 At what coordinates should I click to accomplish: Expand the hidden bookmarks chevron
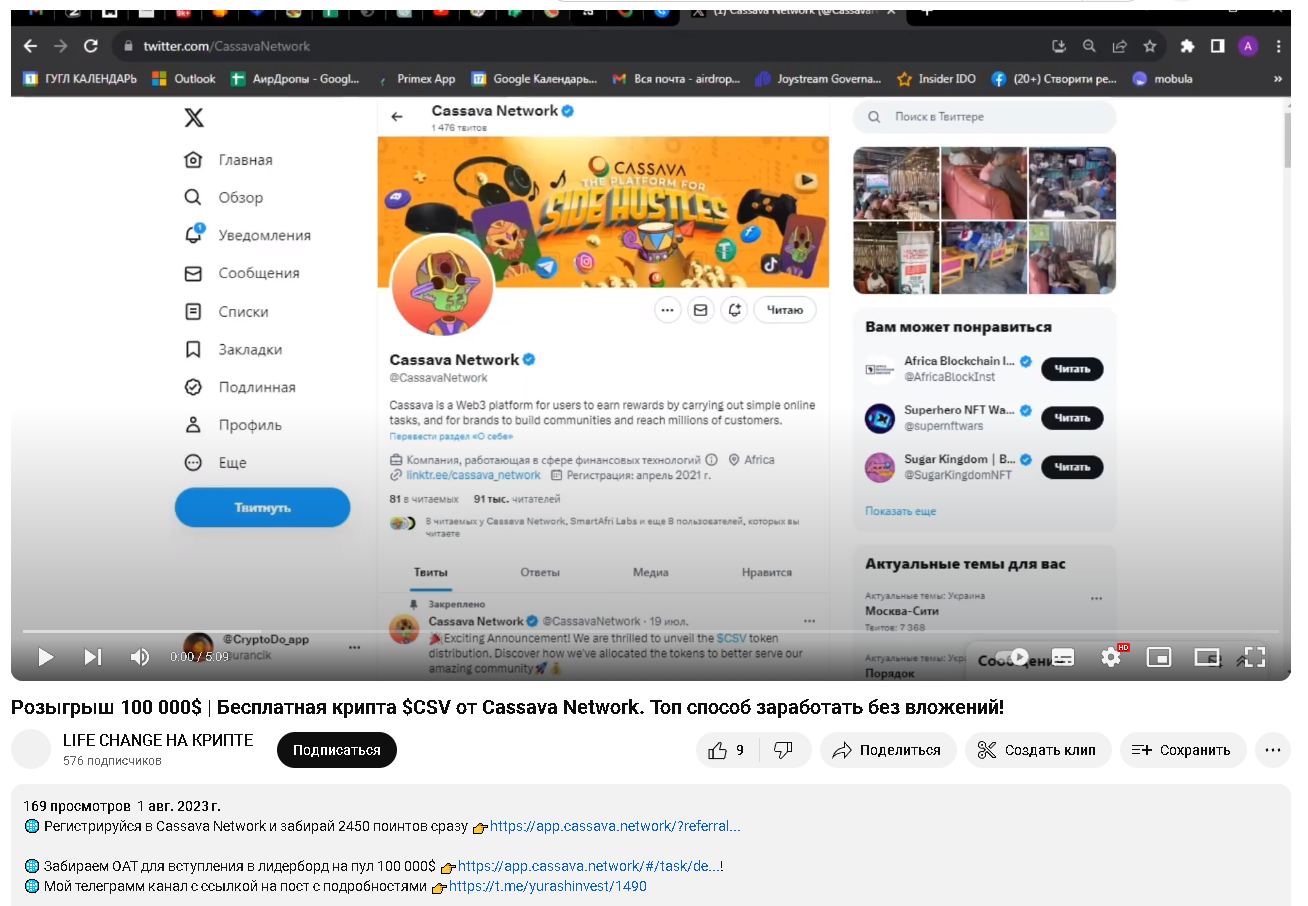[x=1277, y=79]
